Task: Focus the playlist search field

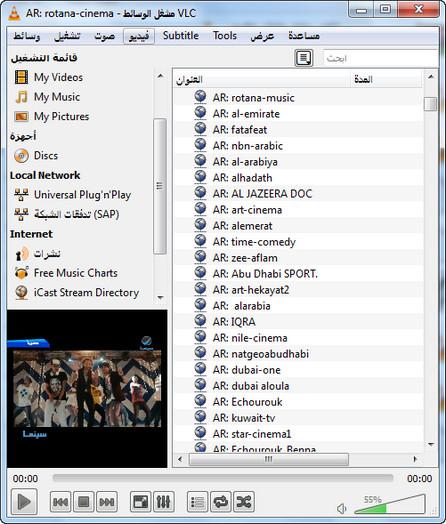Action: 380,58
